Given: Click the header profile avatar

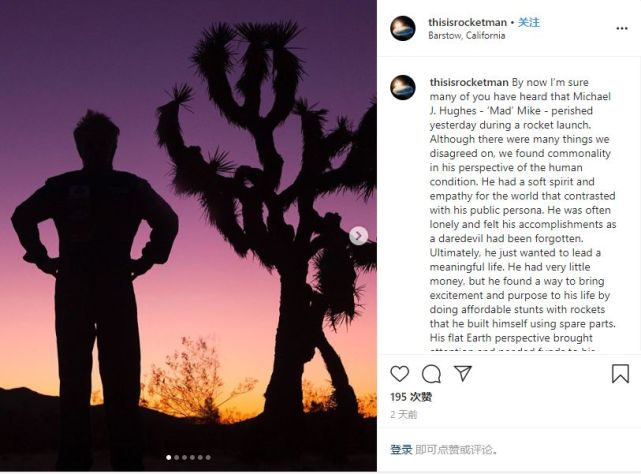Looking at the screenshot, I should point(403,28).
